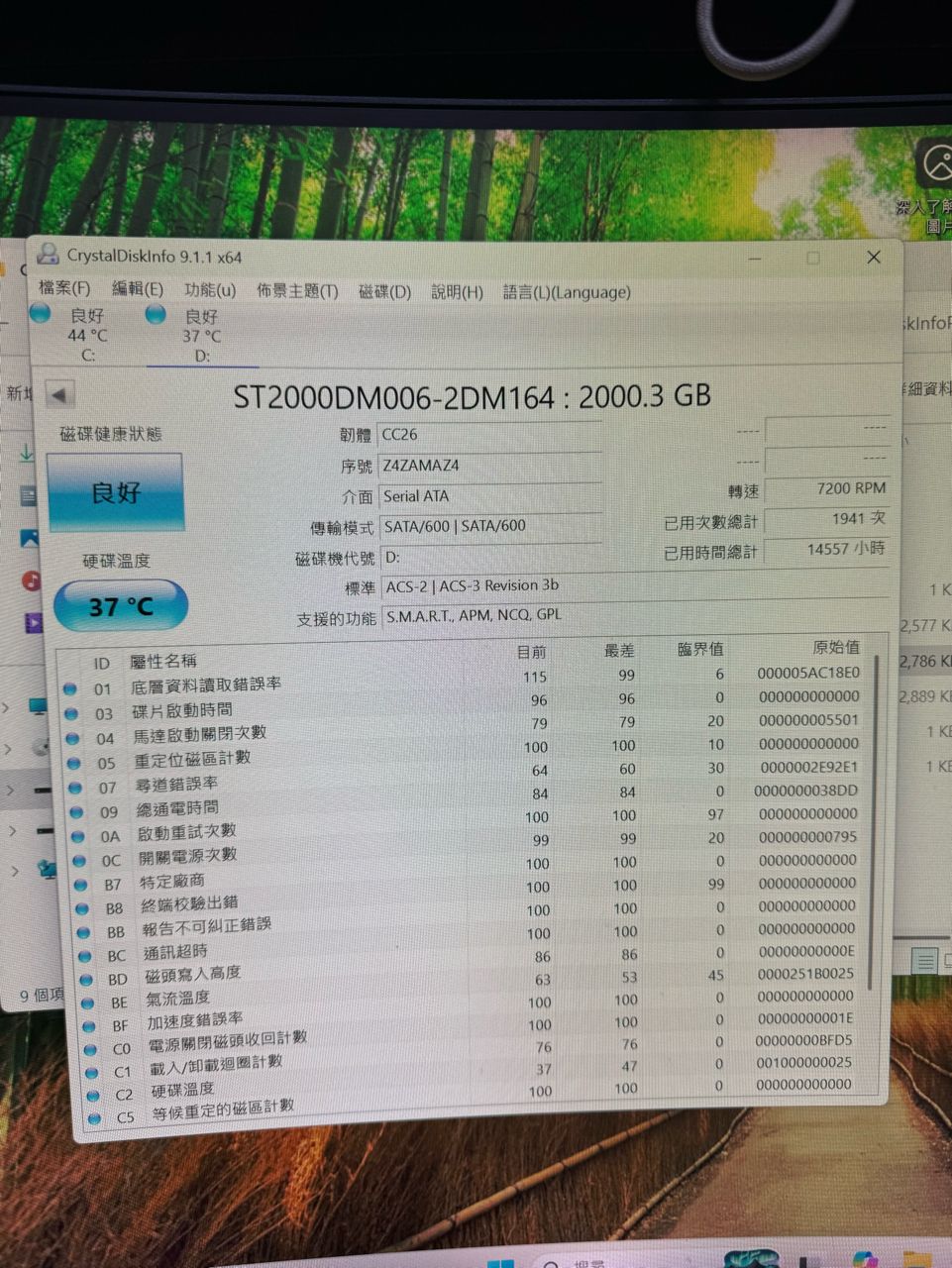The height and width of the screenshot is (1268, 952).
Task: Open the 佈景主題(T) menu
Action: (297, 291)
